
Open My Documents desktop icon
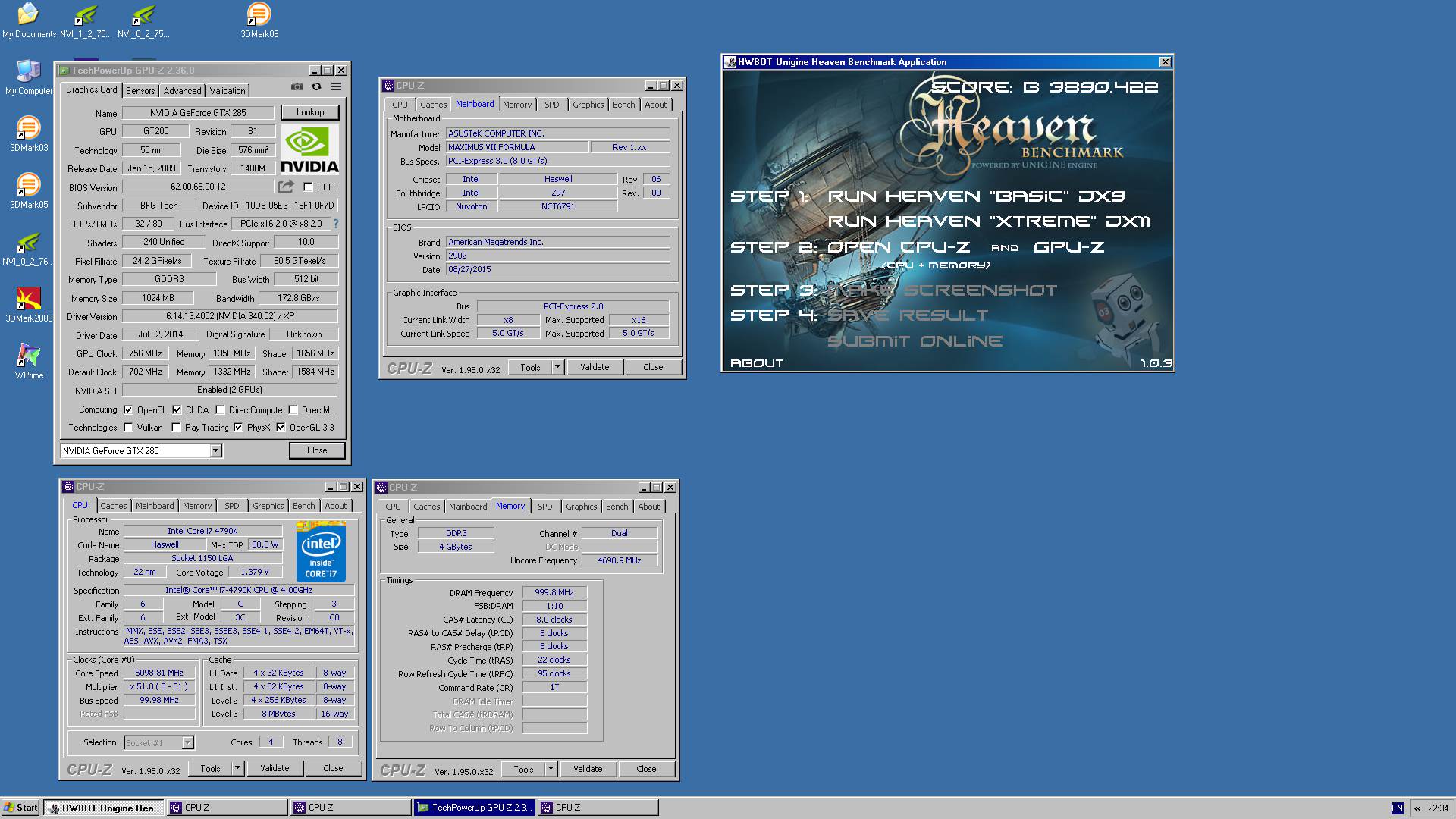[29, 20]
